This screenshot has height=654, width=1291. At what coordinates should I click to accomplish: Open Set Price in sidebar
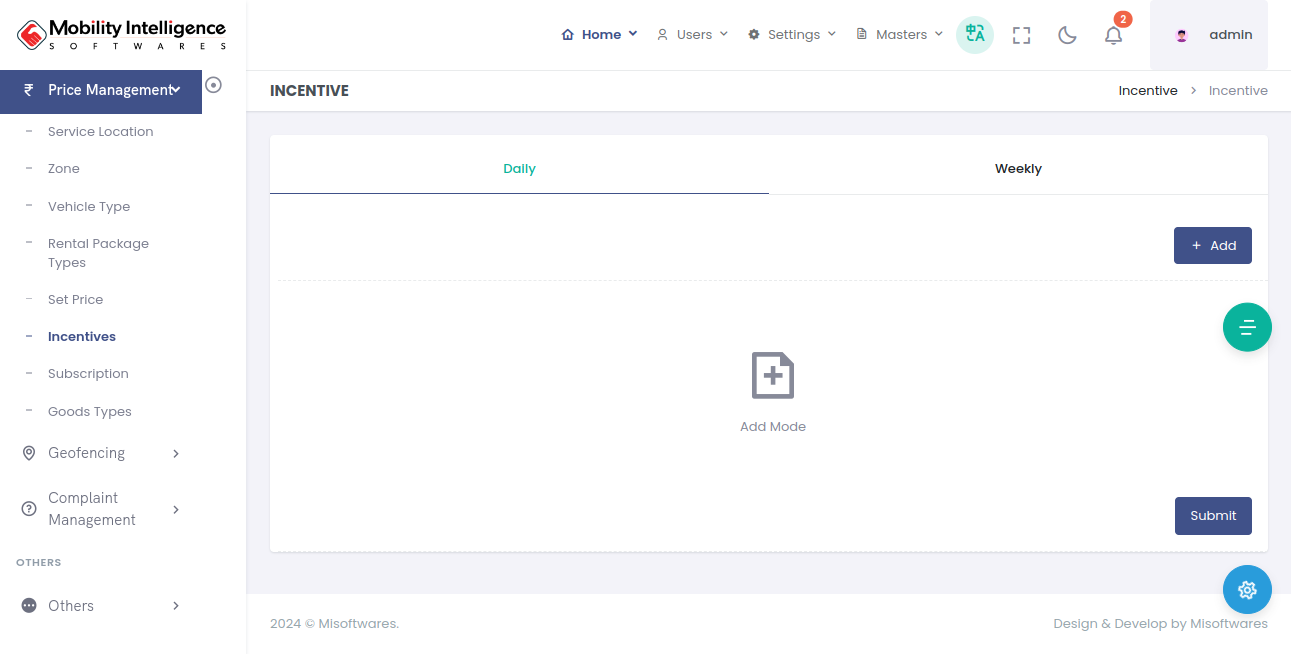click(x=76, y=300)
